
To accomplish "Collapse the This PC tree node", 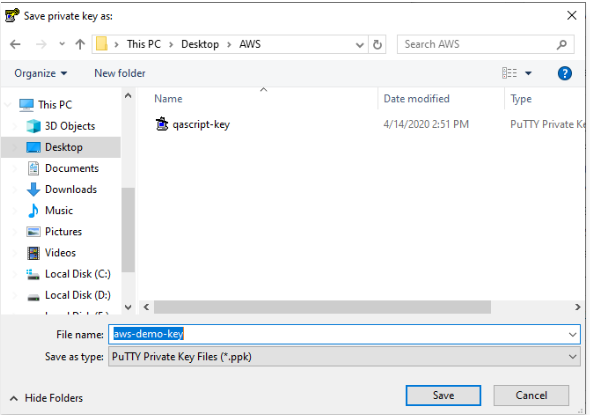I will pyautogui.click(x=8, y=105).
